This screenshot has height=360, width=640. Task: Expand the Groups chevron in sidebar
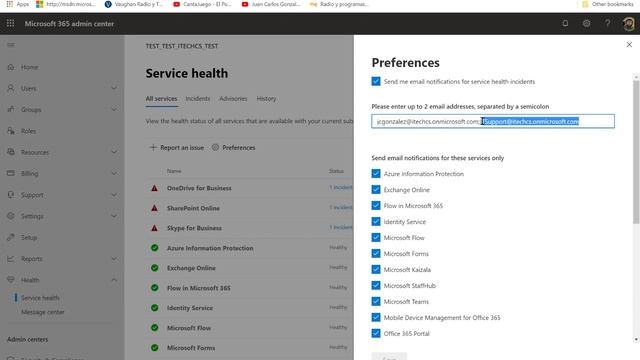point(114,109)
